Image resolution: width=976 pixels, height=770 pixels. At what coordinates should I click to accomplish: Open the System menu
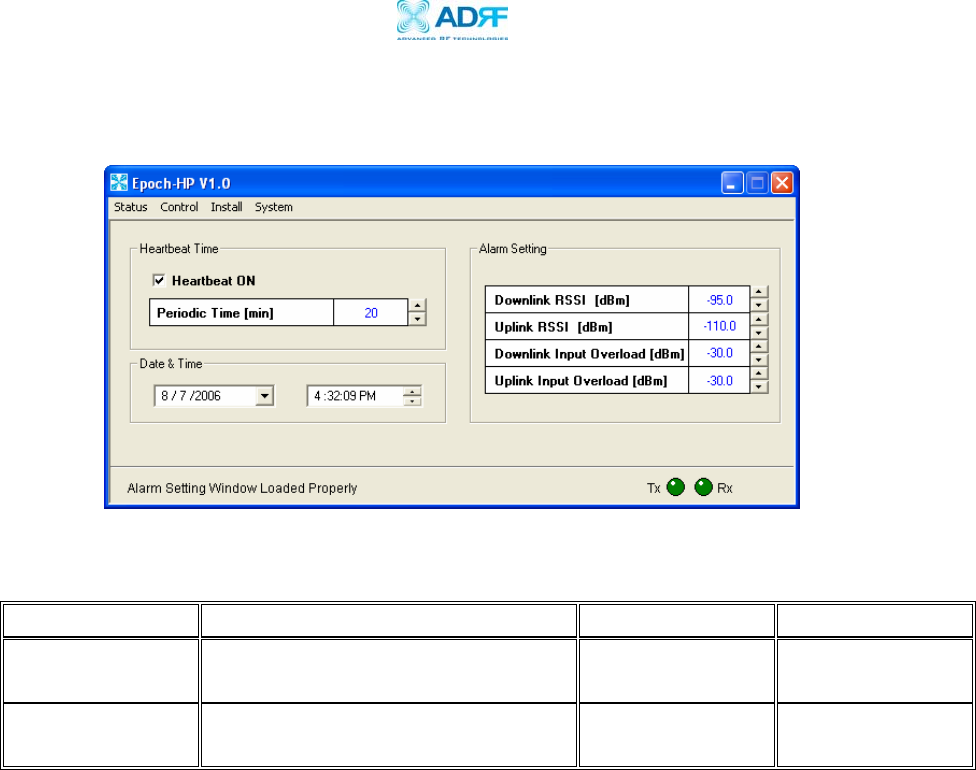tap(273, 207)
